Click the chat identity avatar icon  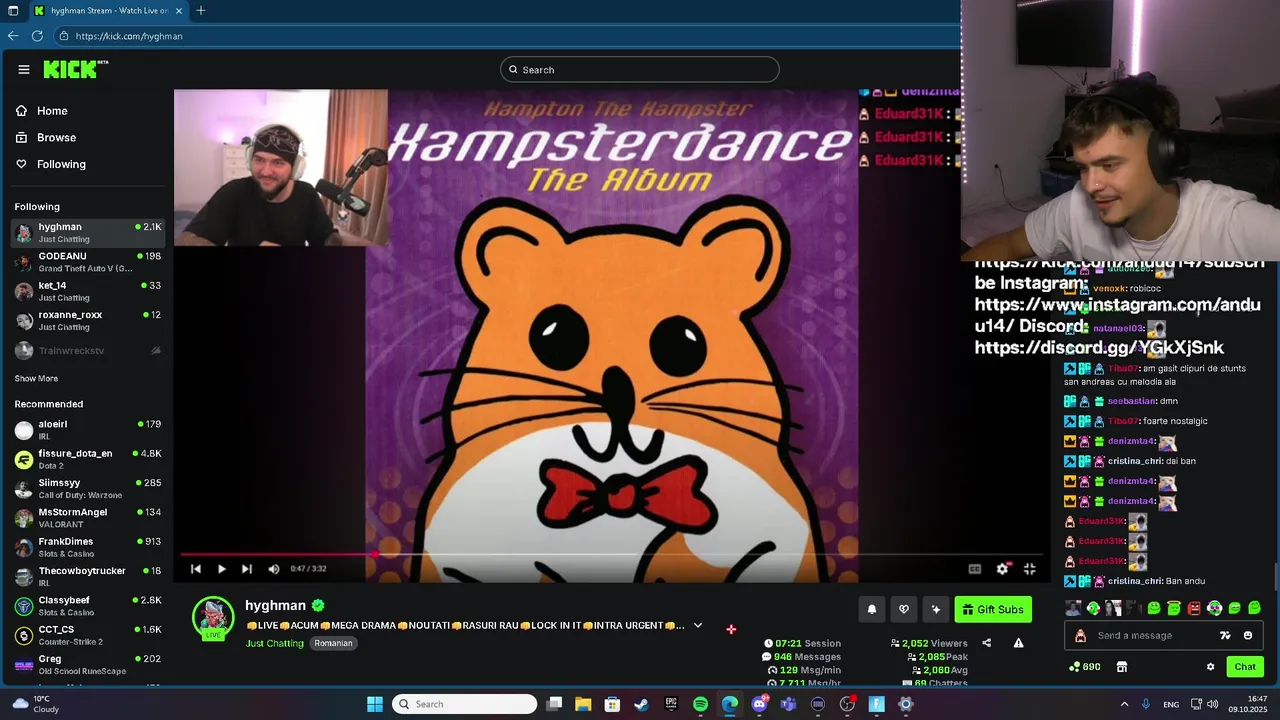(1080, 636)
